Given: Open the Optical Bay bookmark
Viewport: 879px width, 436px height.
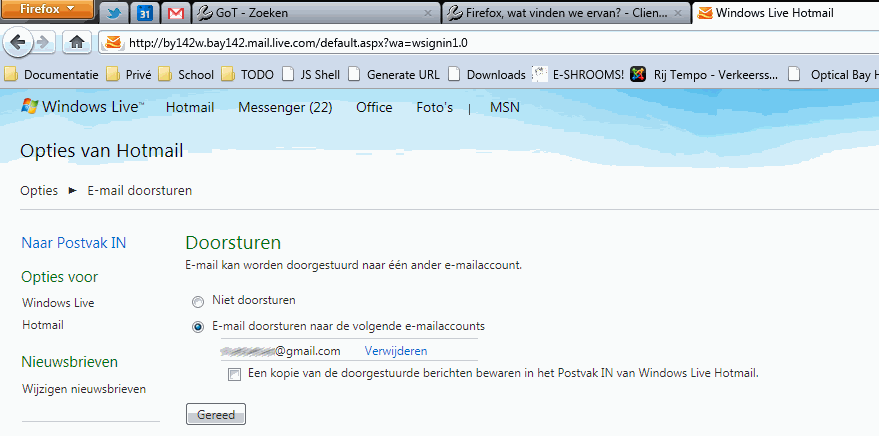Looking at the screenshot, I should pos(833,75).
